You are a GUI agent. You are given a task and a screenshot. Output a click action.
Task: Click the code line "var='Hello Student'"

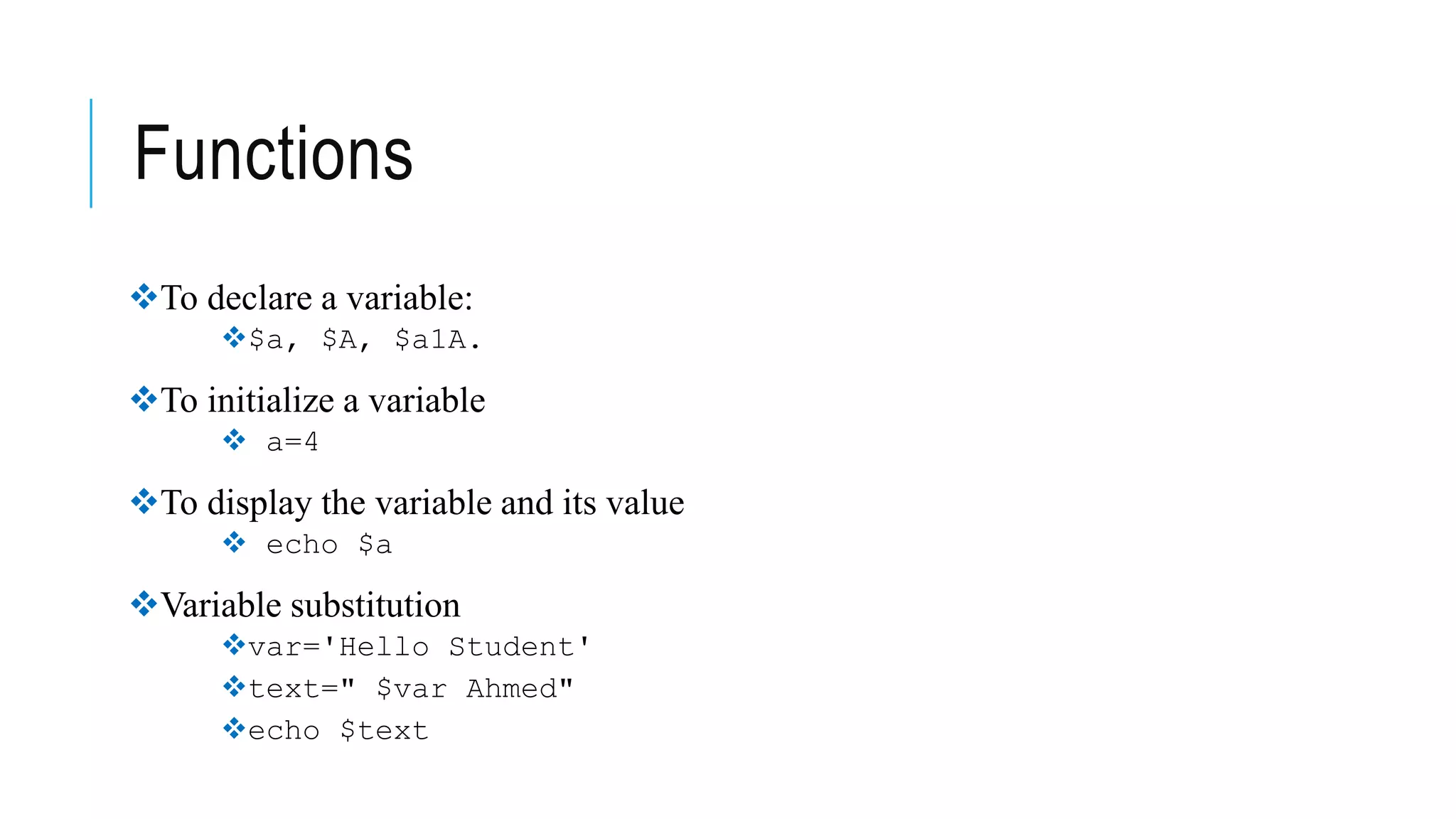pos(419,647)
